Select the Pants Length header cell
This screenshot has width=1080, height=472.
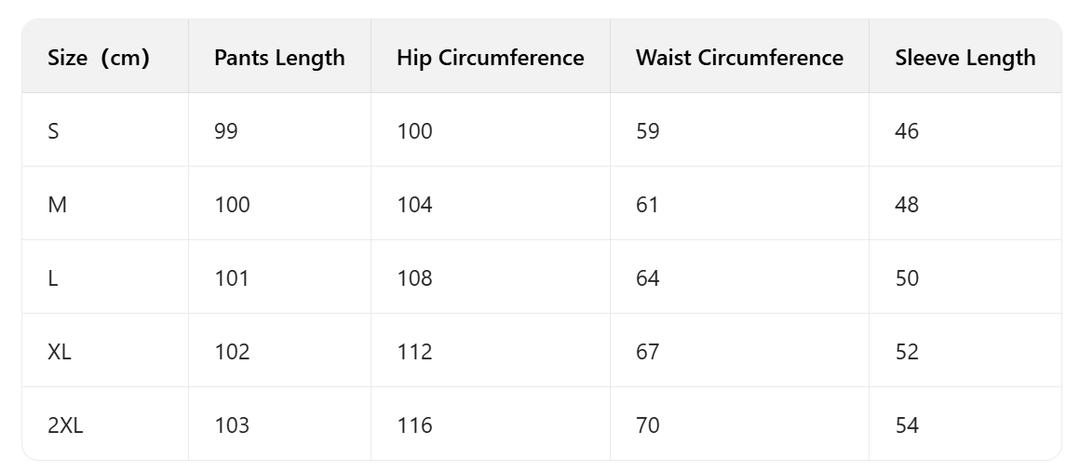pos(279,58)
